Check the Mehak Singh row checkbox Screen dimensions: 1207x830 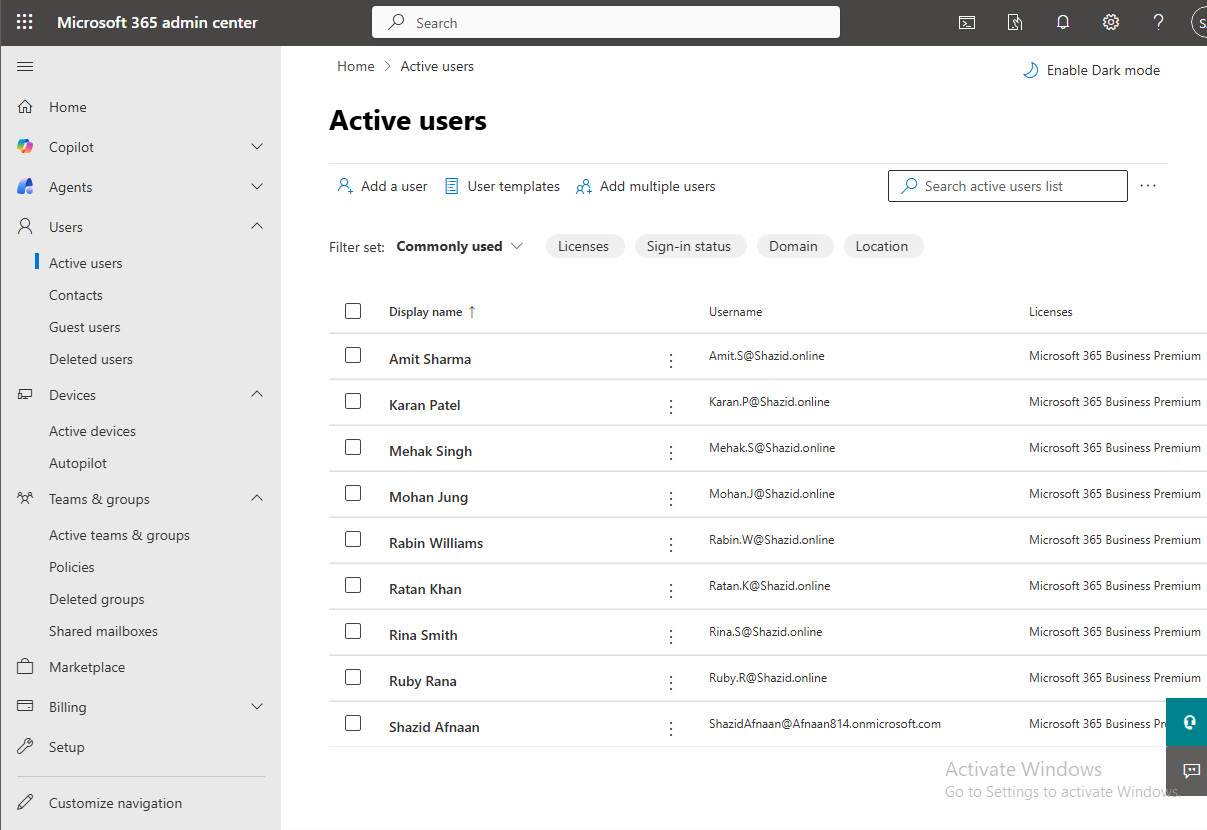pyautogui.click(x=353, y=447)
